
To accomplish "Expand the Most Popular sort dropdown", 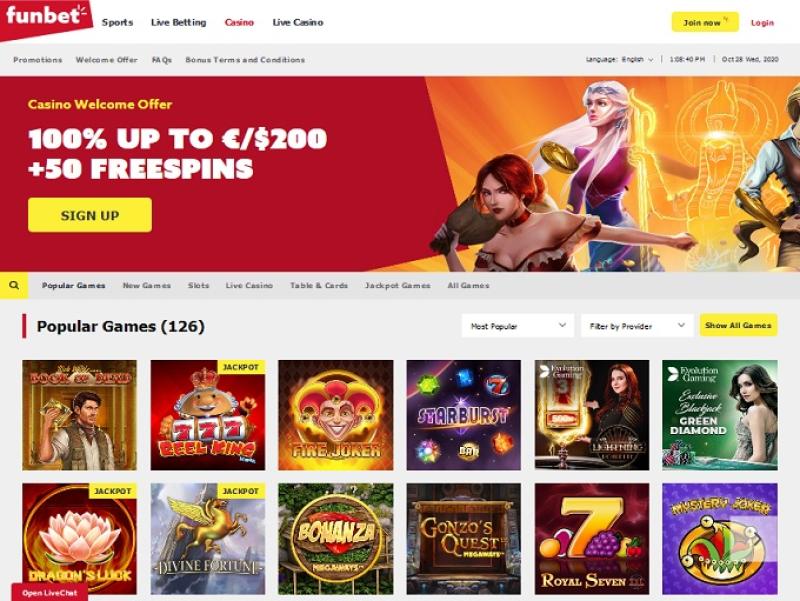I will tap(518, 325).
